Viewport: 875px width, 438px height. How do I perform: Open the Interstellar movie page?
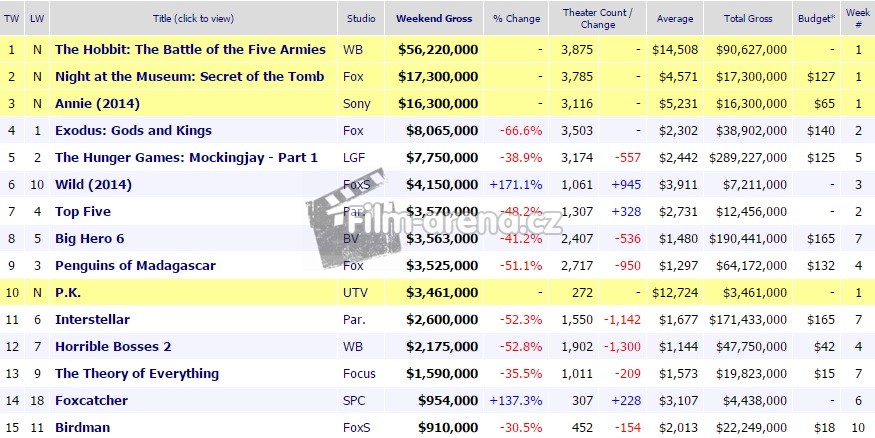click(89, 319)
